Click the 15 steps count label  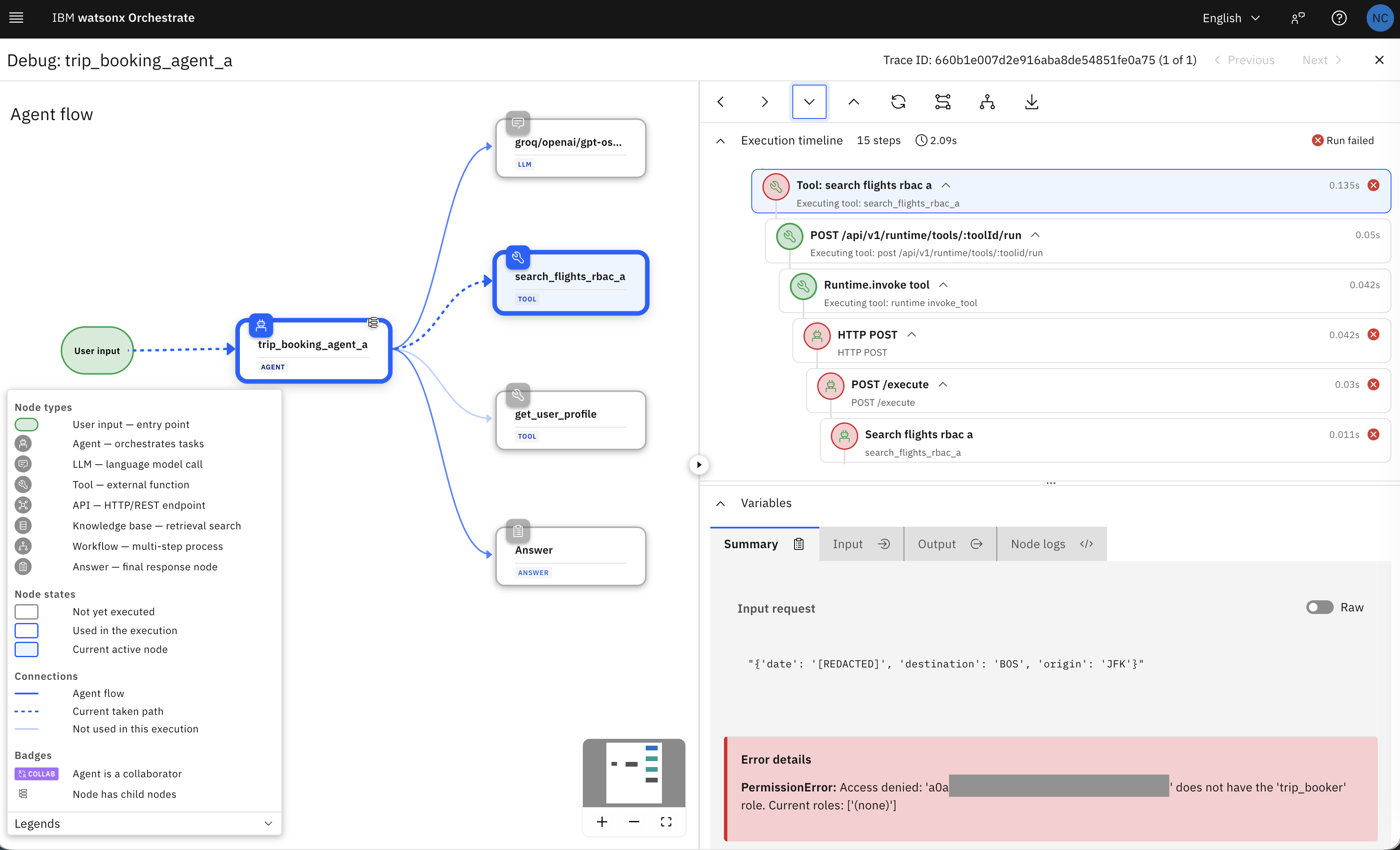878,140
